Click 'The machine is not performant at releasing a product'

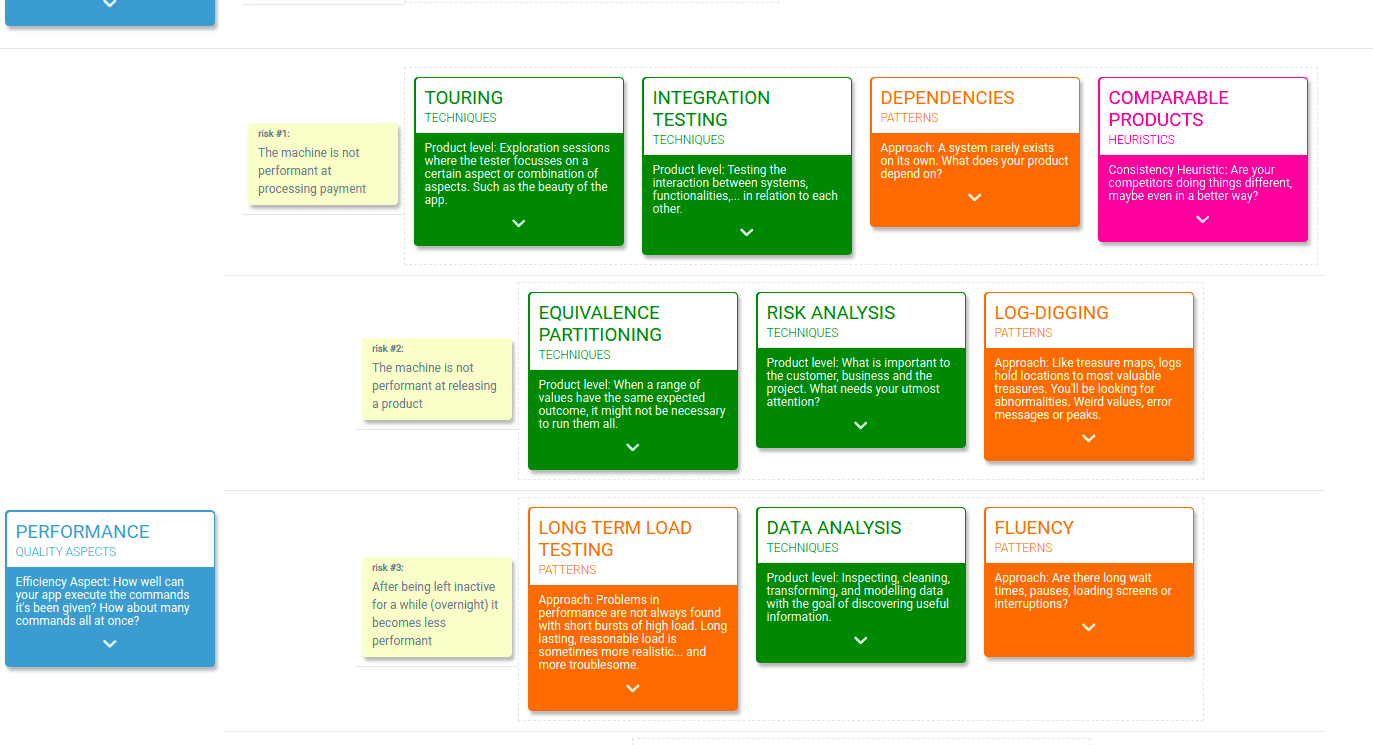tap(434, 386)
